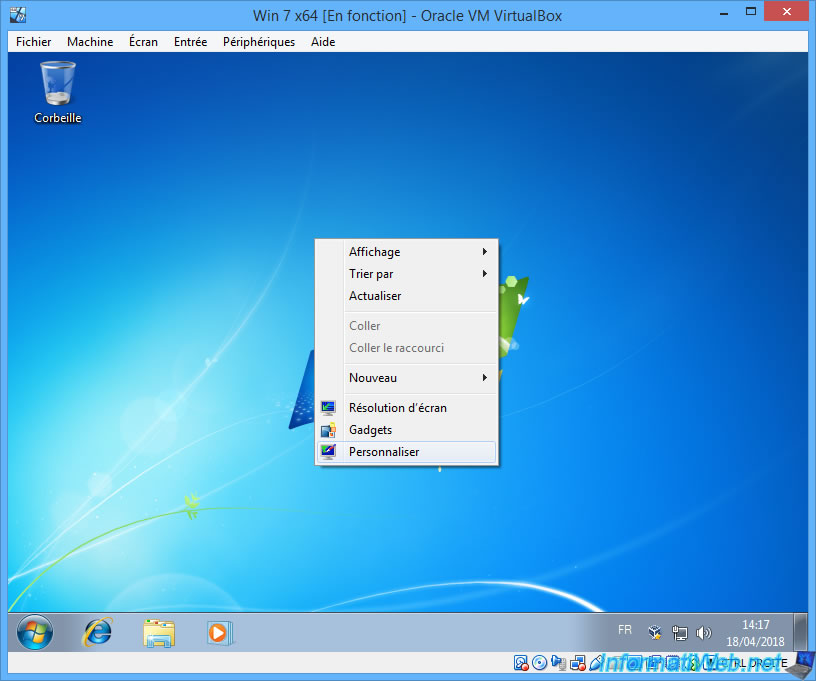The image size is (816, 681).
Task: Expand the Trier par submenu arrow
Action: pyautogui.click(x=484, y=274)
